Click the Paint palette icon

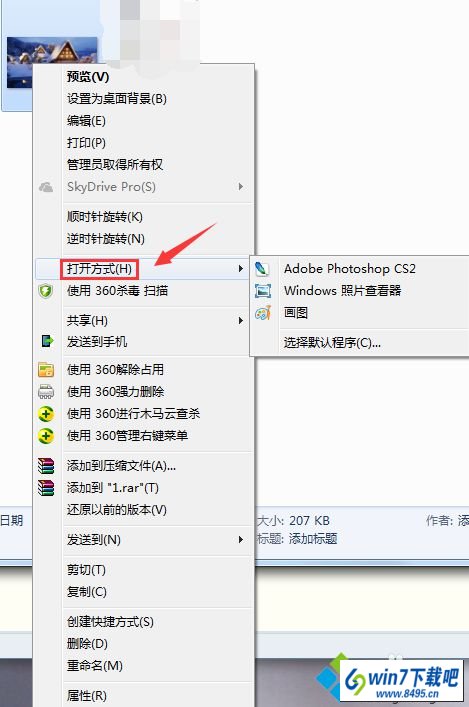click(x=263, y=313)
